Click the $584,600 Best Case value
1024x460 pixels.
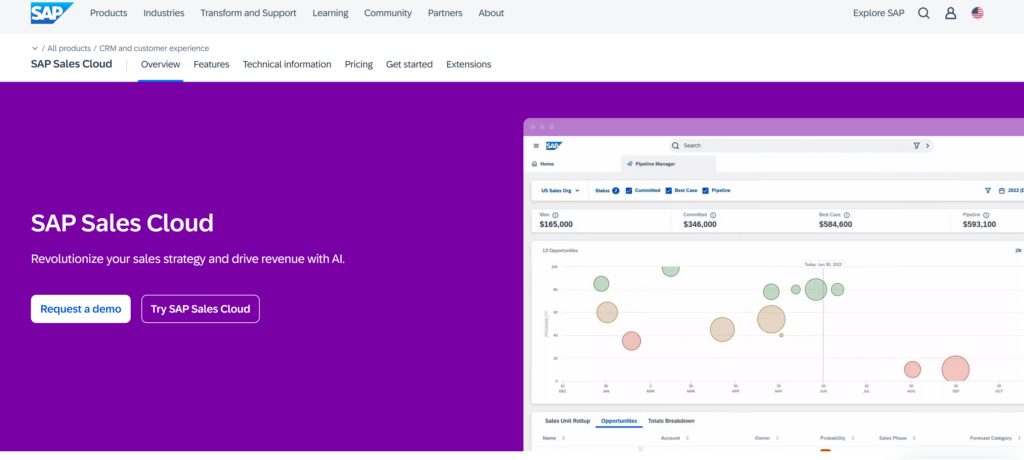pos(835,224)
